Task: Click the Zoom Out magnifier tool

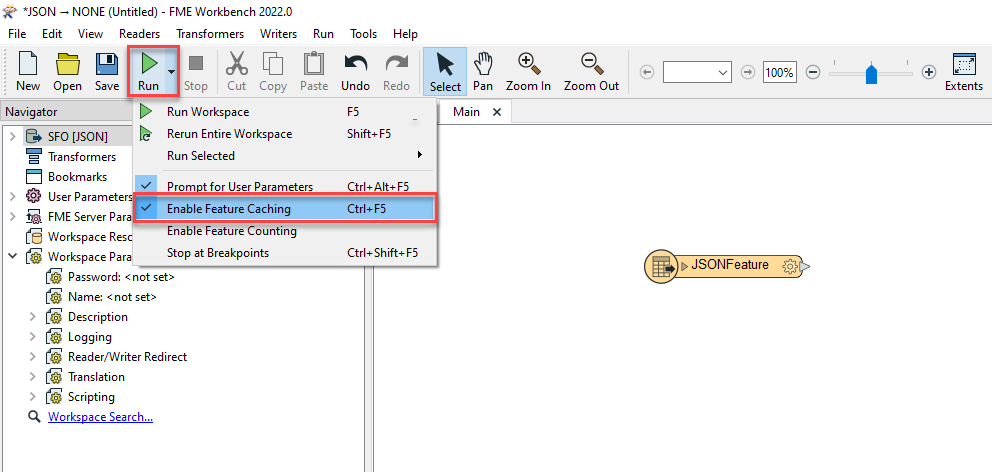Action: [x=591, y=71]
